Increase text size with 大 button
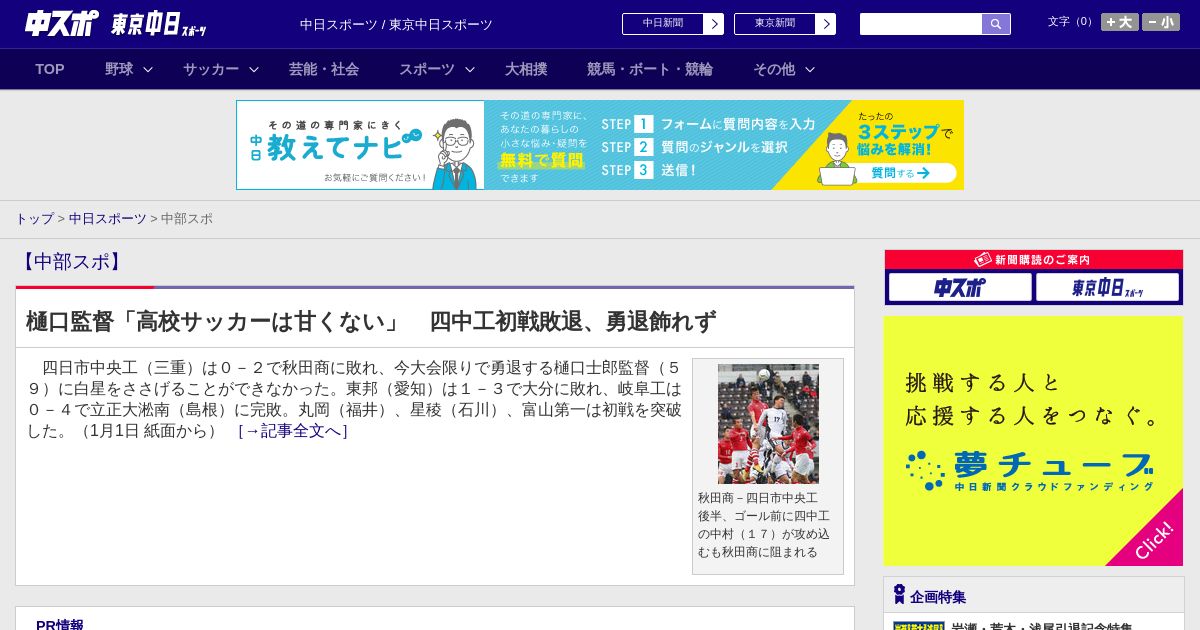 [x=1120, y=22]
